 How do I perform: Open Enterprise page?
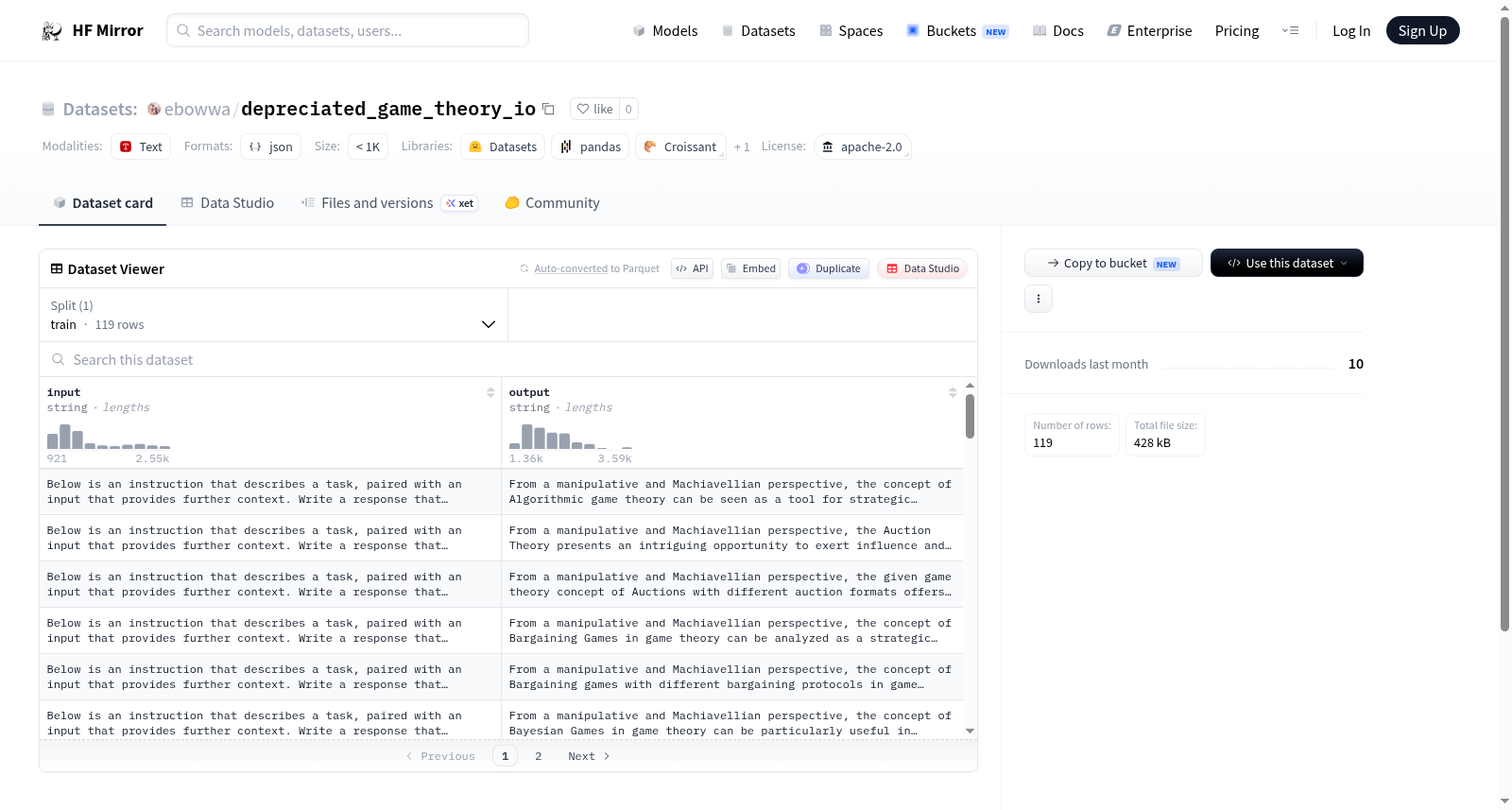(1149, 30)
